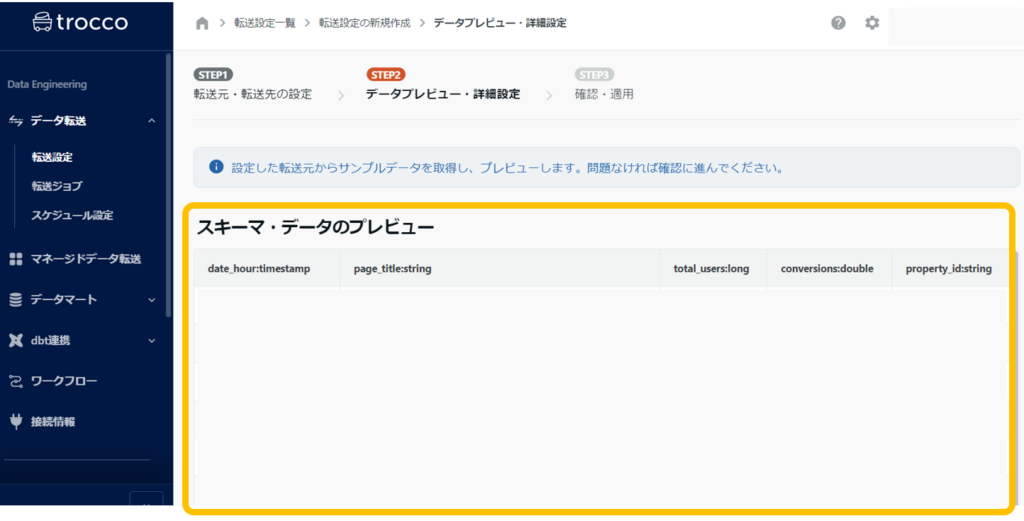Click the trocco logo
The width and height of the screenshot is (1024, 521).
(80, 21)
